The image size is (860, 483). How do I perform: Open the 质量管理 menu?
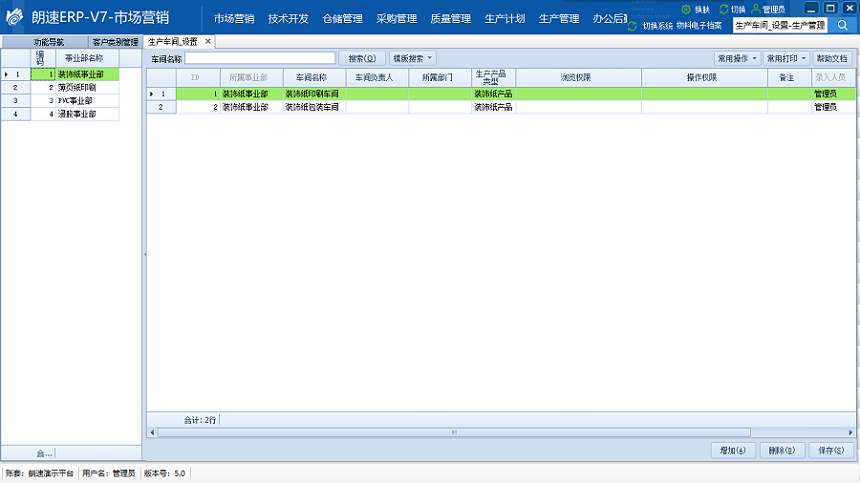[451, 18]
